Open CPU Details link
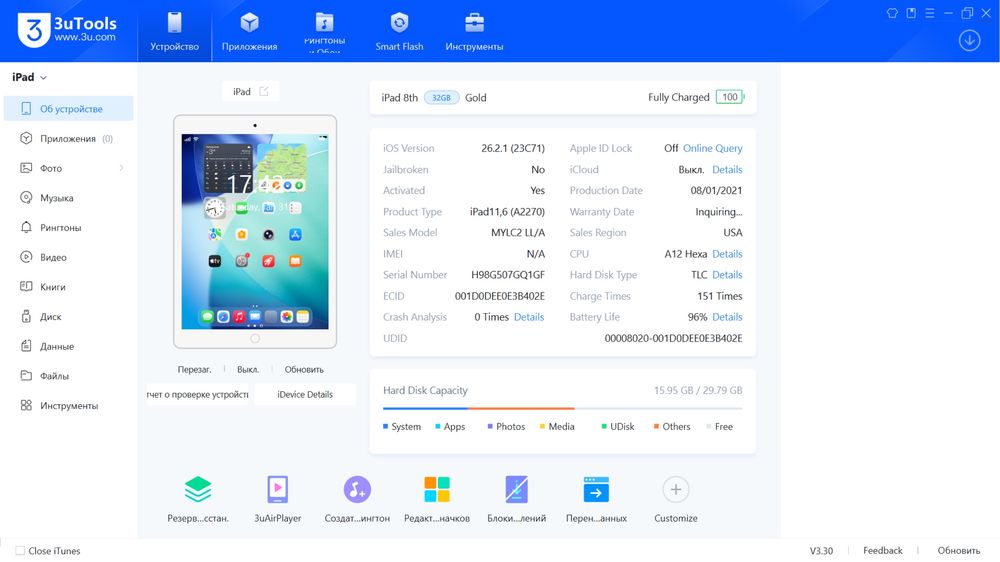Image resolution: width=1000 pixels, height=562 pixels. click(727, 254)
